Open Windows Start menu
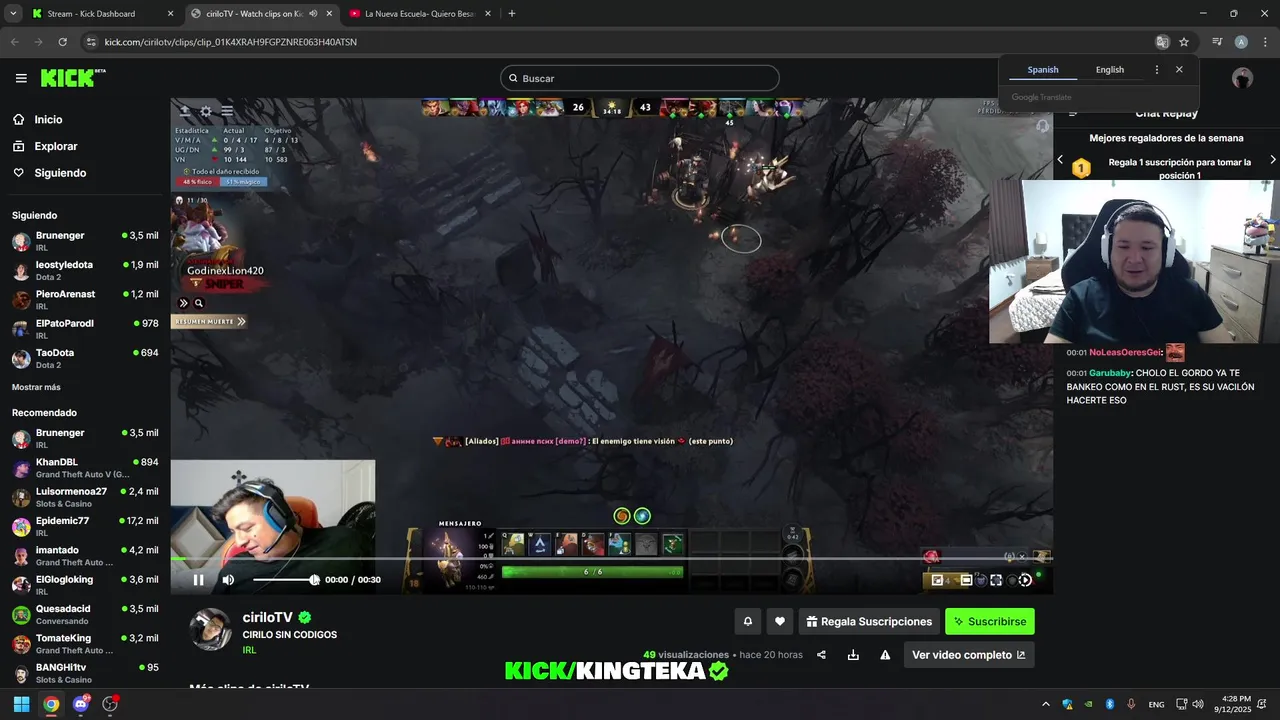This screenshot has width=1280, height=720. point(21,704)
